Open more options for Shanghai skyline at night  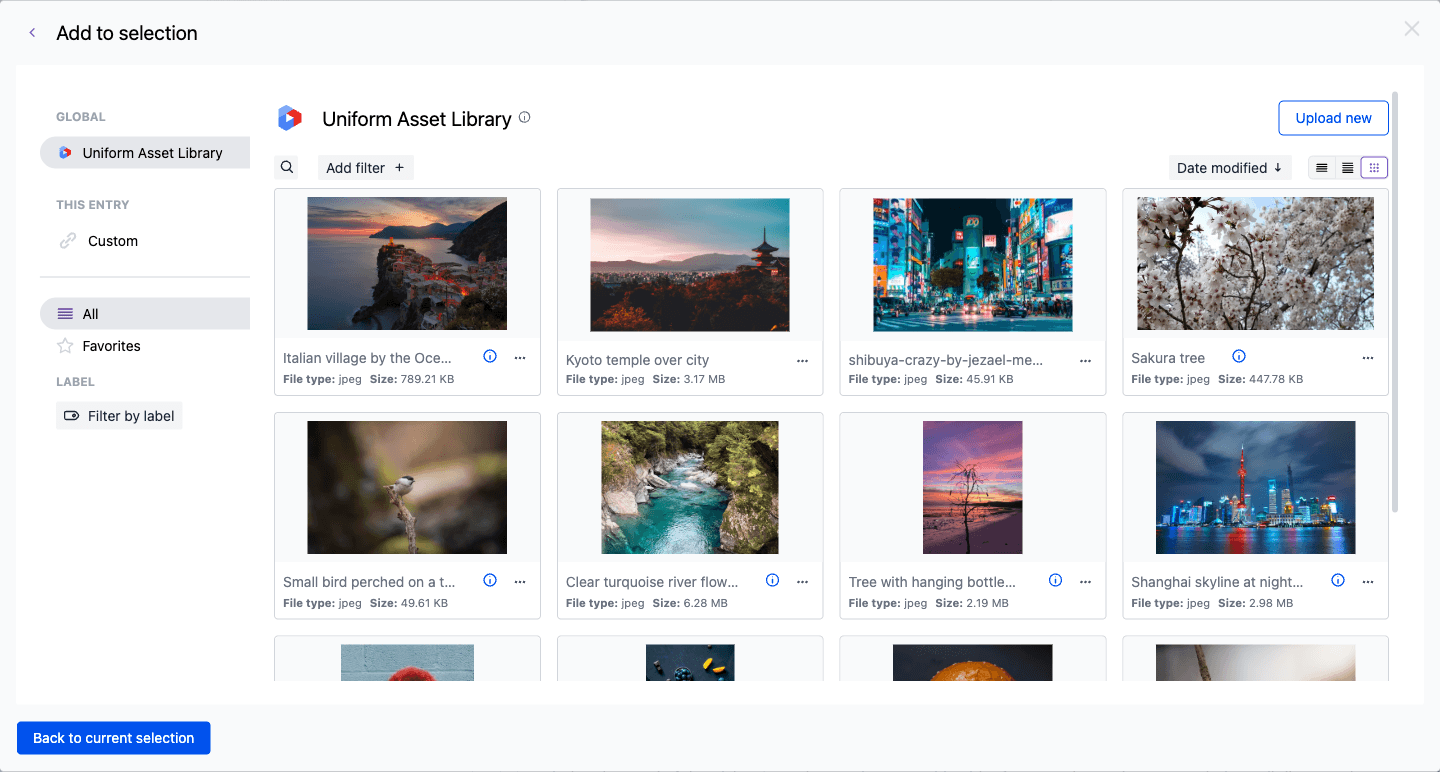(1368, 582)
